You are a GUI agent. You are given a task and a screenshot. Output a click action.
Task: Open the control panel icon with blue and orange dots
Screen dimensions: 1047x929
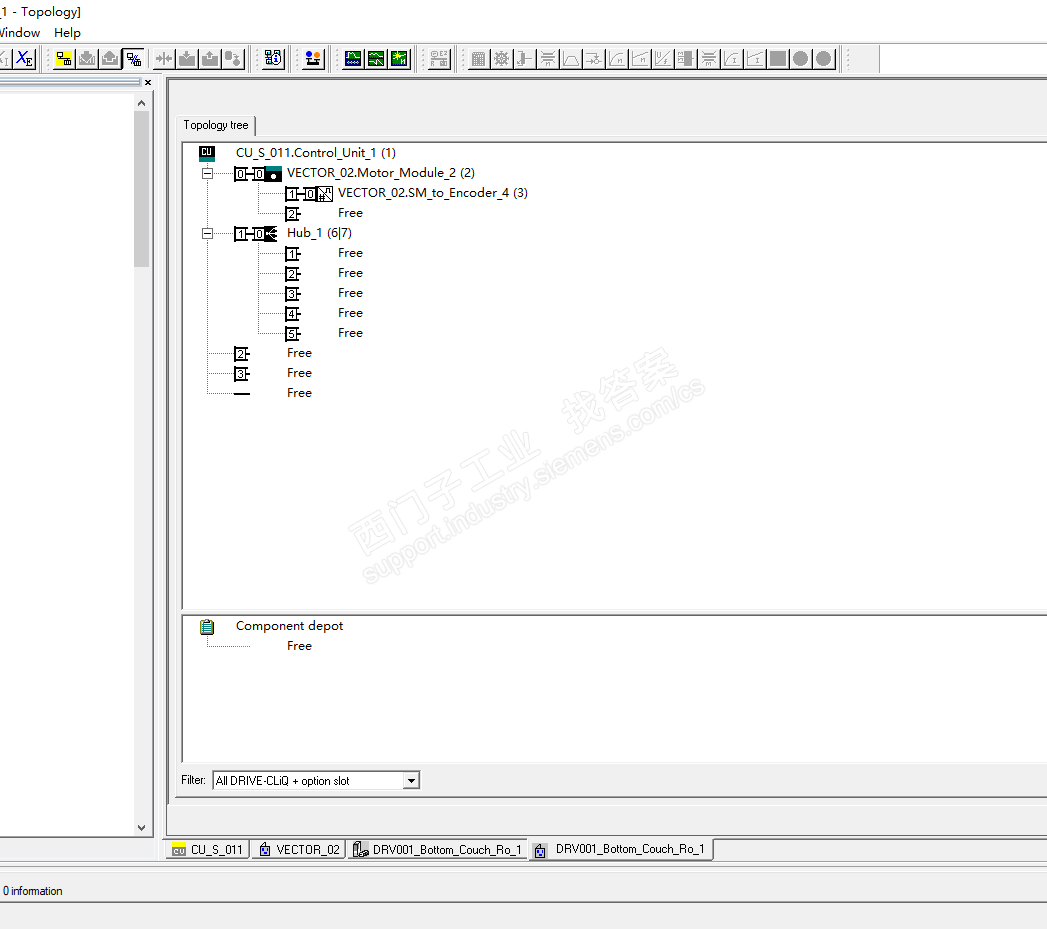tap(313, 59)
